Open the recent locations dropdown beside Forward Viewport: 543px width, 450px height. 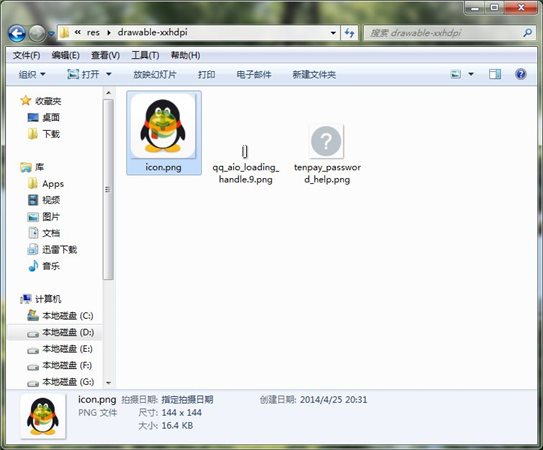click(51, 34)
